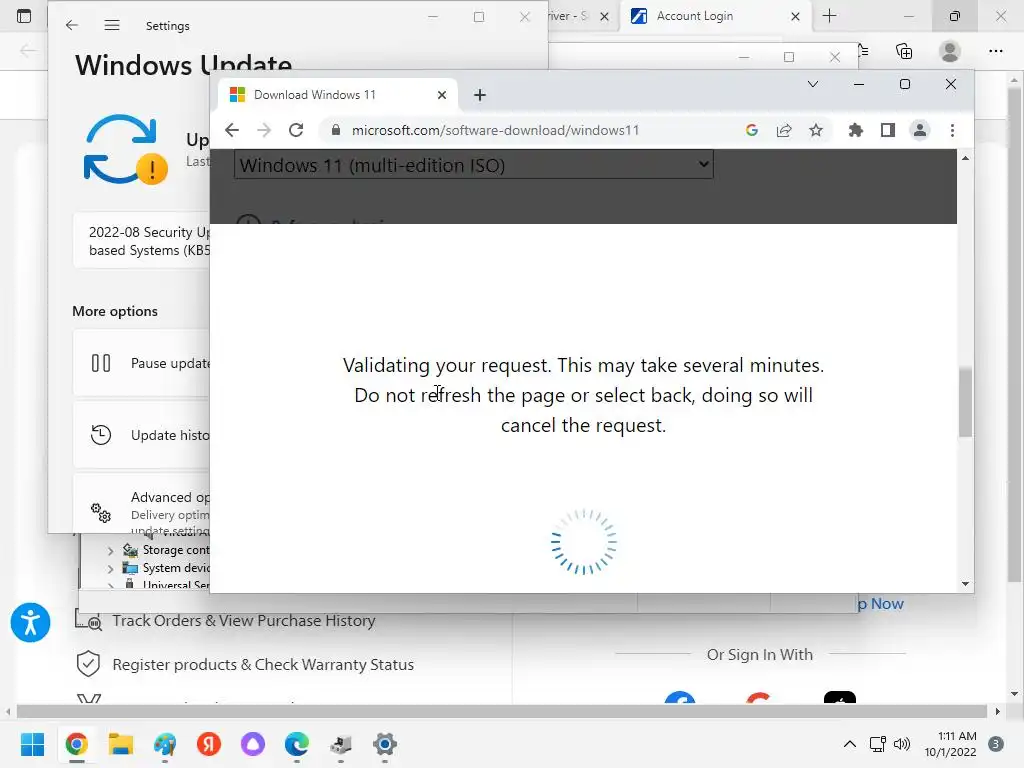The height and width of the screenshot is (768, 1024).
Task: Open the notifications badge in the taskbar
Action: 996,744
